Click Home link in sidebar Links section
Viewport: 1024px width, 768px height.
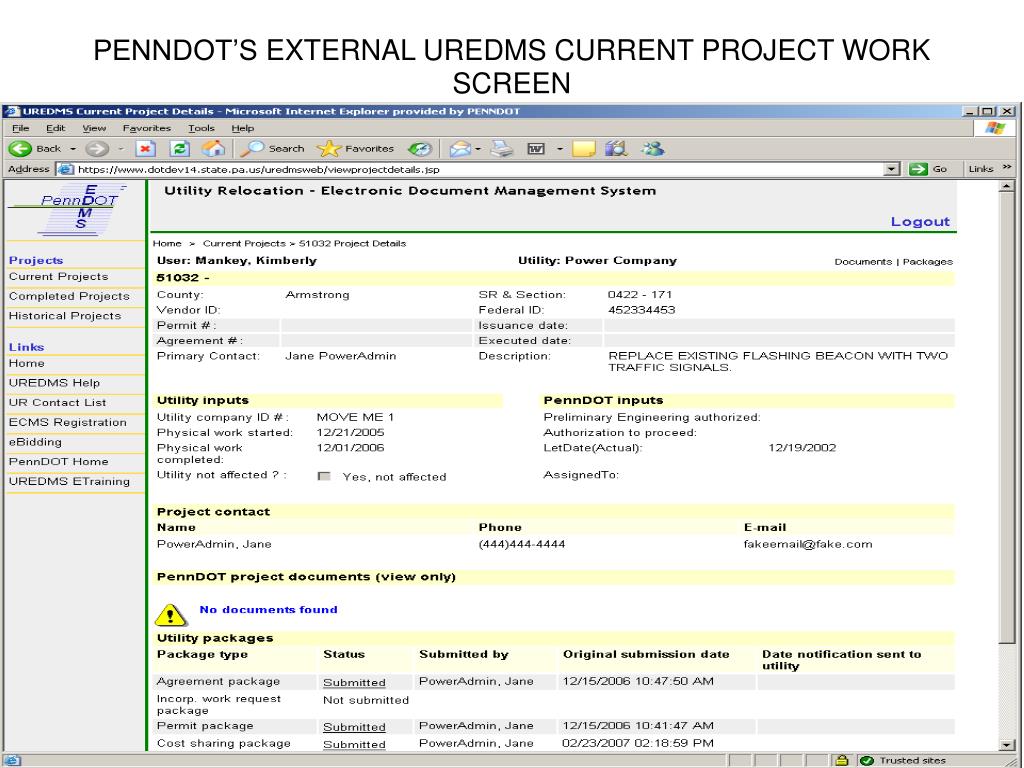(27, 363)
